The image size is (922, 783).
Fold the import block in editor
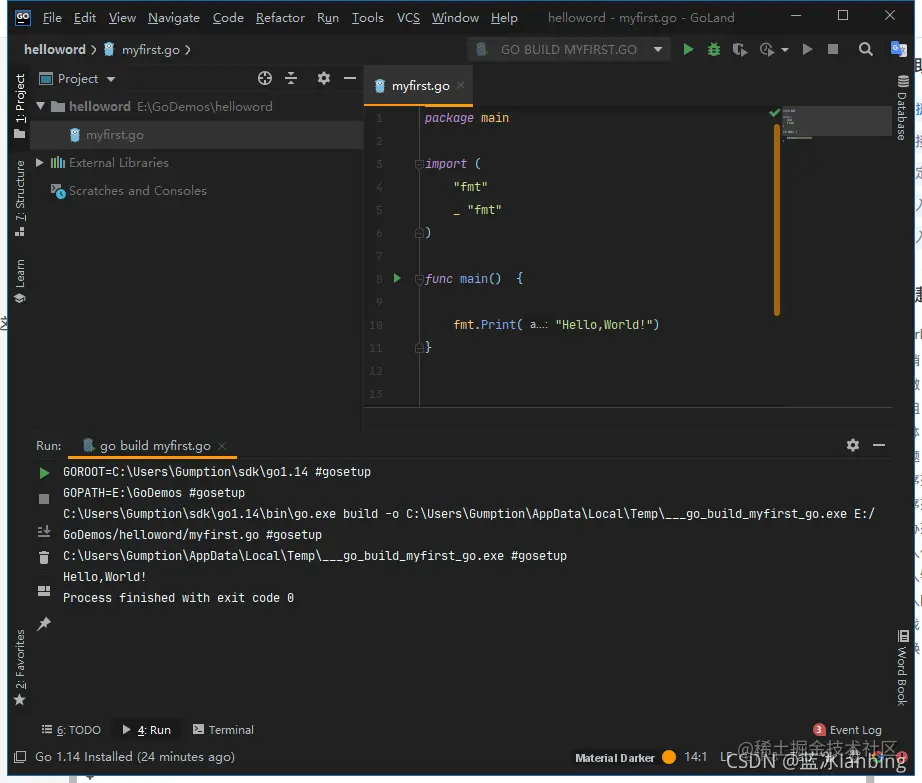click(x=419, y=164)
